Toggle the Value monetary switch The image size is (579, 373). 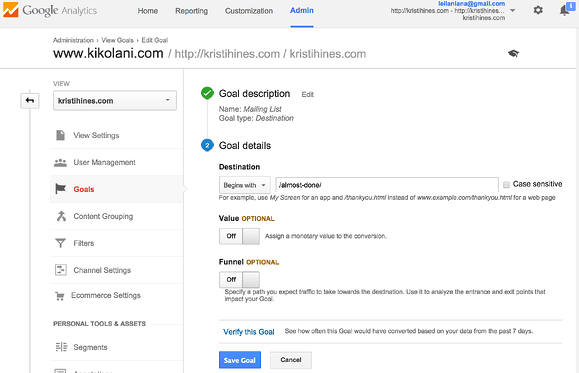[x=239, y=236]
